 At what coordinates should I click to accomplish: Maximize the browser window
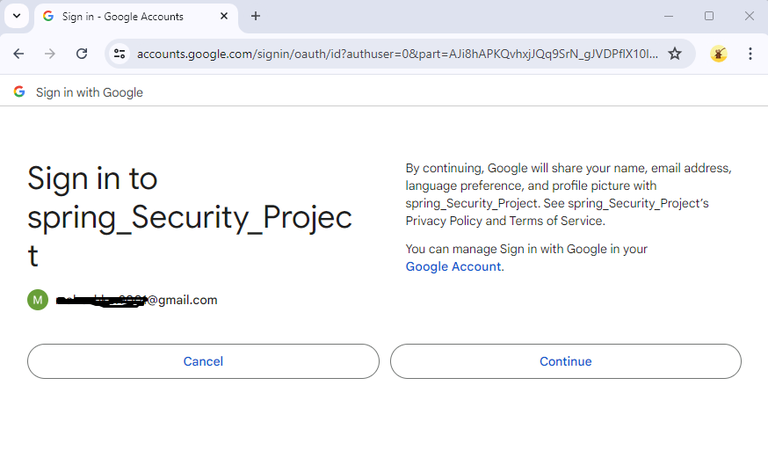pyautogui.click(x=709, y=16)
